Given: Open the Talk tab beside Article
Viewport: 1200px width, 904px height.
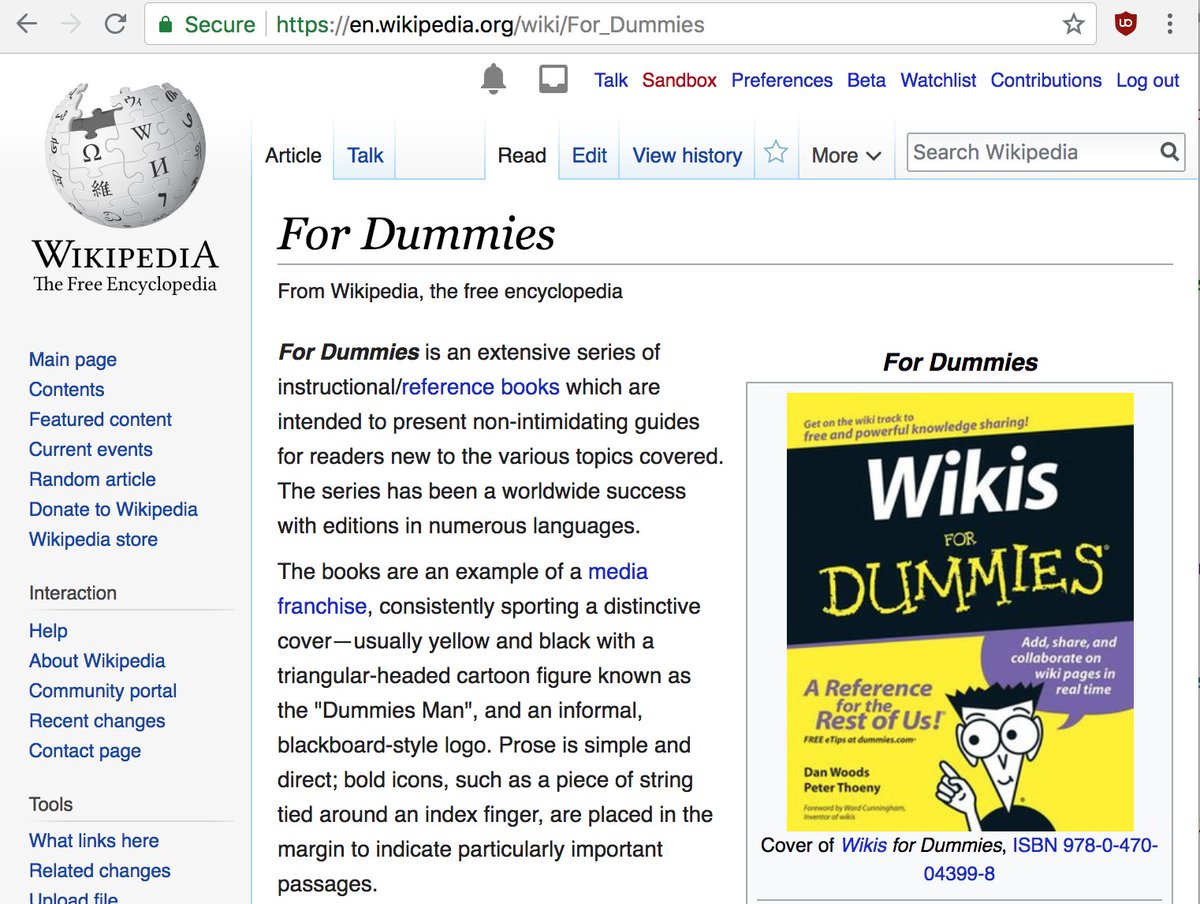Looking at the screenshot, I should click(365, 155).
